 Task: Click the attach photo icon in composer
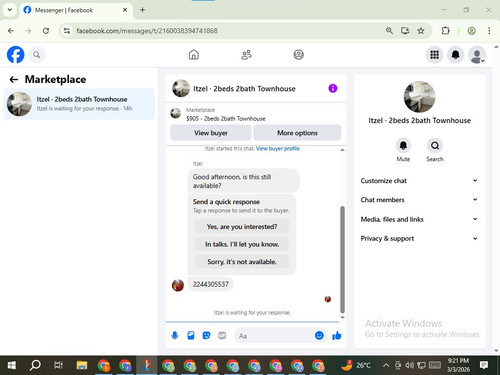[x=191, y=335]
